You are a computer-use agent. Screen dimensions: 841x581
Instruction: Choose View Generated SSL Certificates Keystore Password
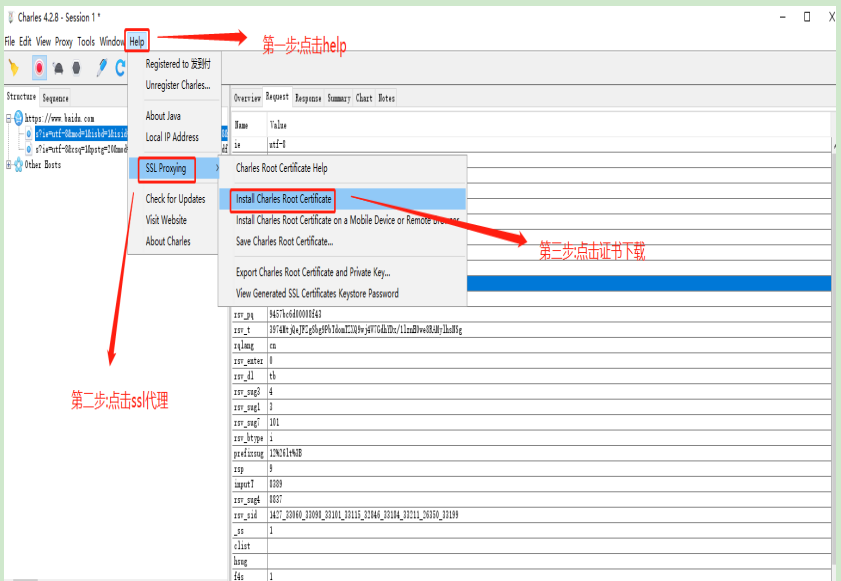pyautogui.click(x=317, y=293)
